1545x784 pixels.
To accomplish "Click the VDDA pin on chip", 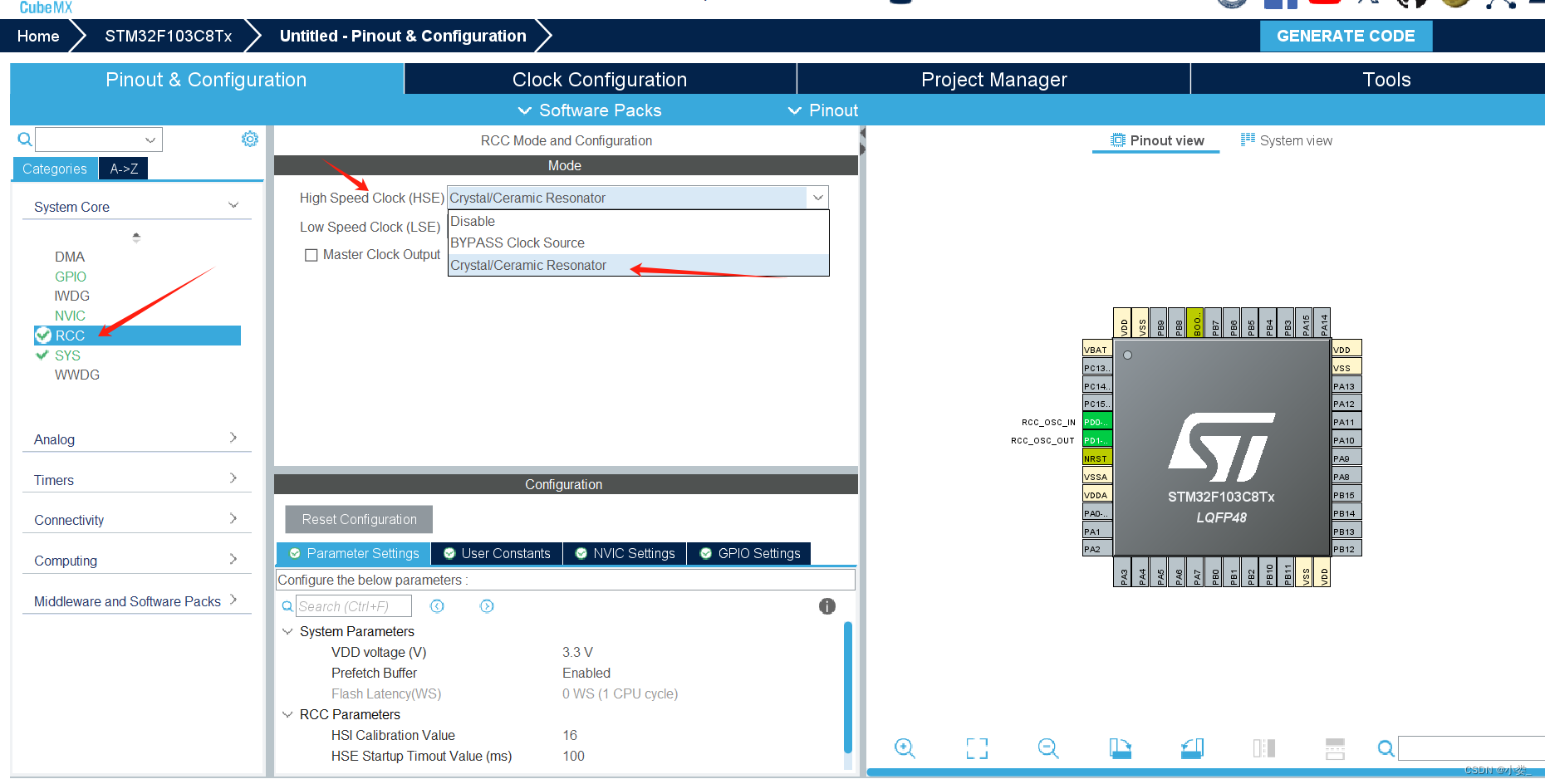I will 1096,495.
